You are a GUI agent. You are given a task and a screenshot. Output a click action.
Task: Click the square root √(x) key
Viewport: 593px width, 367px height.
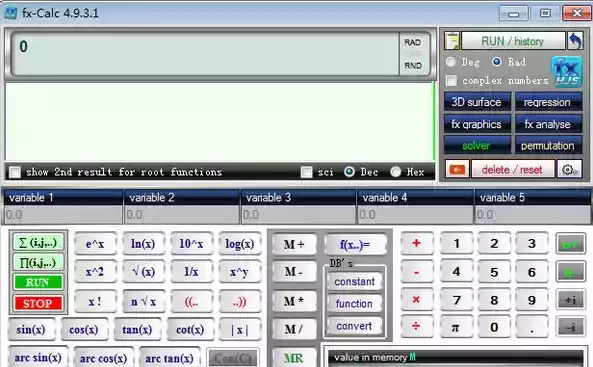click(143, 272)
